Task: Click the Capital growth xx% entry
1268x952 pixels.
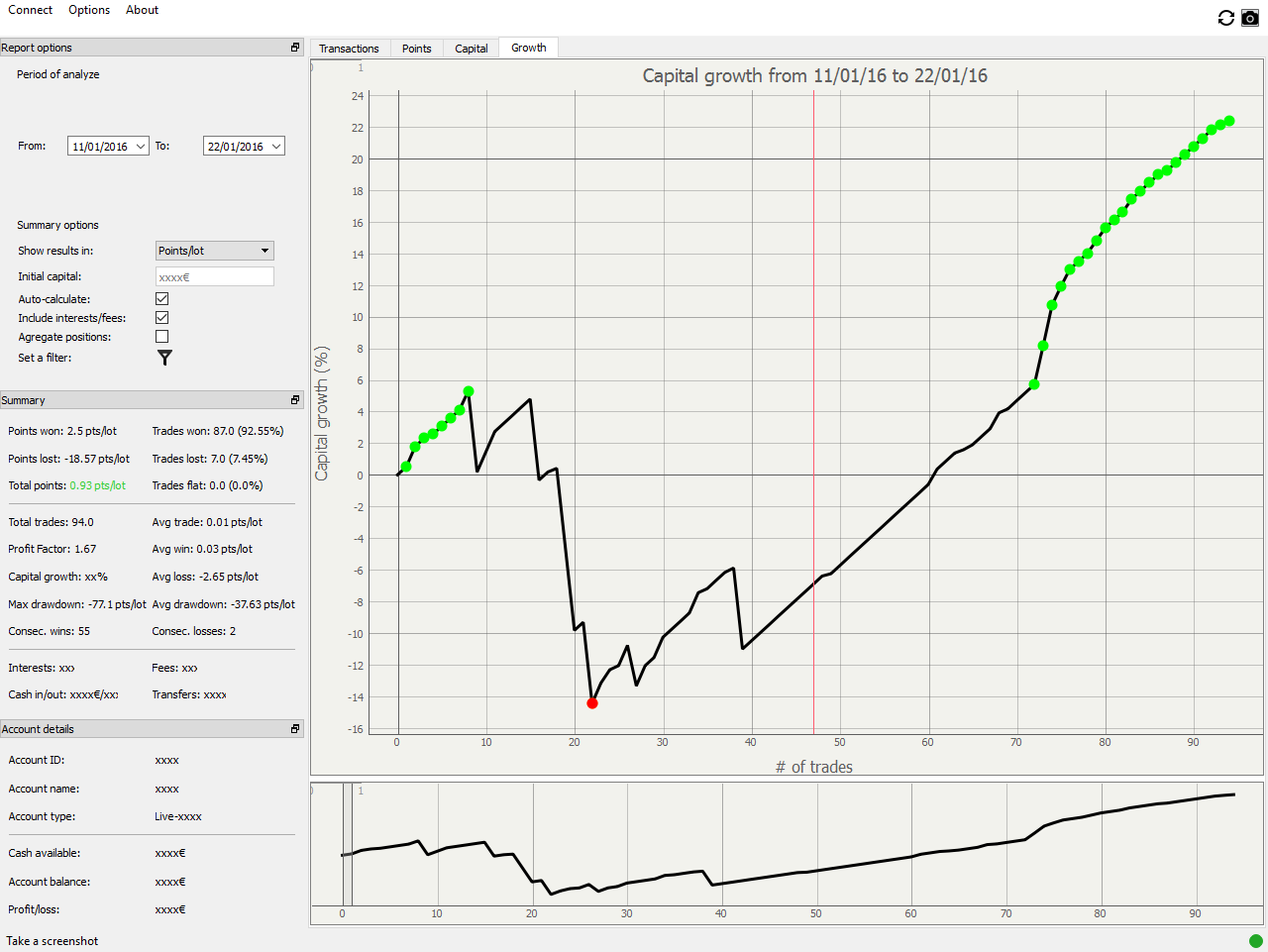Action: pyautogui.click(x=58, y=577)
